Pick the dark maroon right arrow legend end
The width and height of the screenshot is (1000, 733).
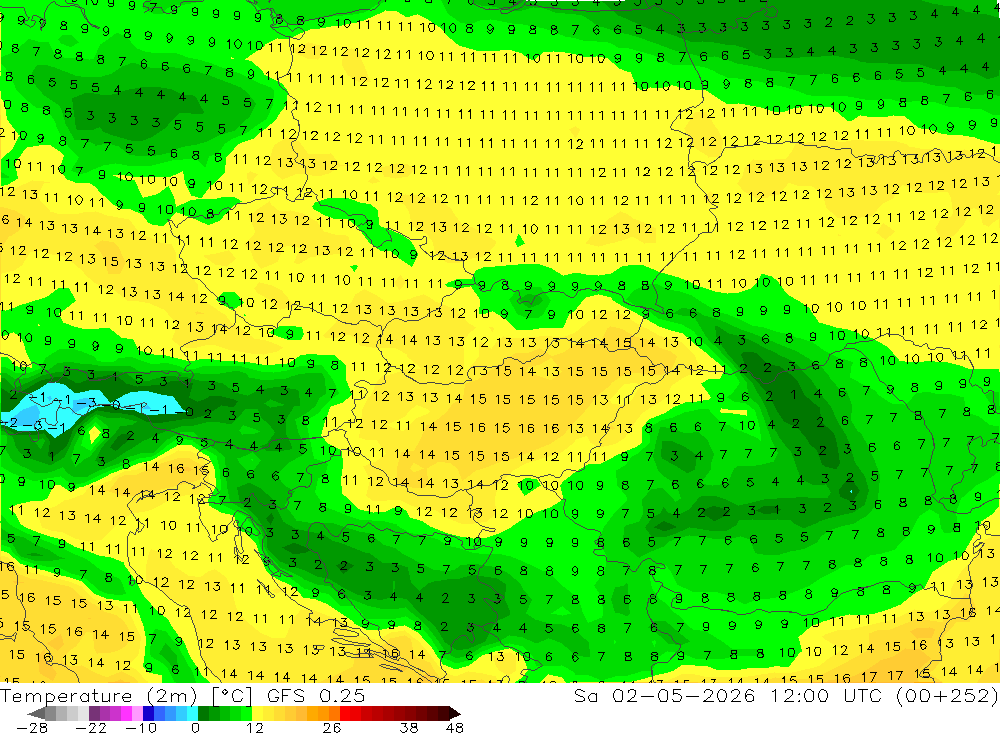point(454,713)
